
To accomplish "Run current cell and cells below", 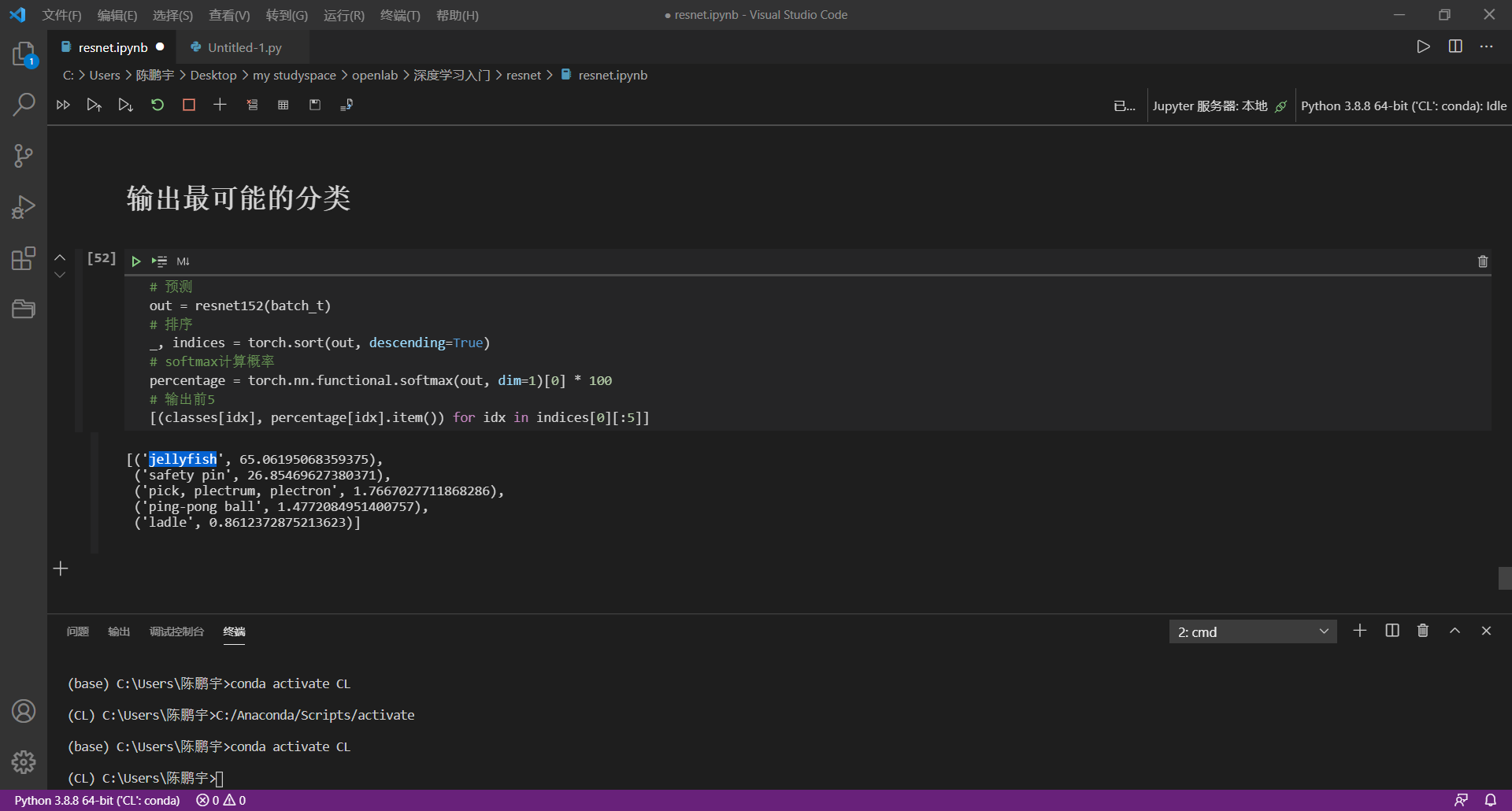I will click(126, 105).
